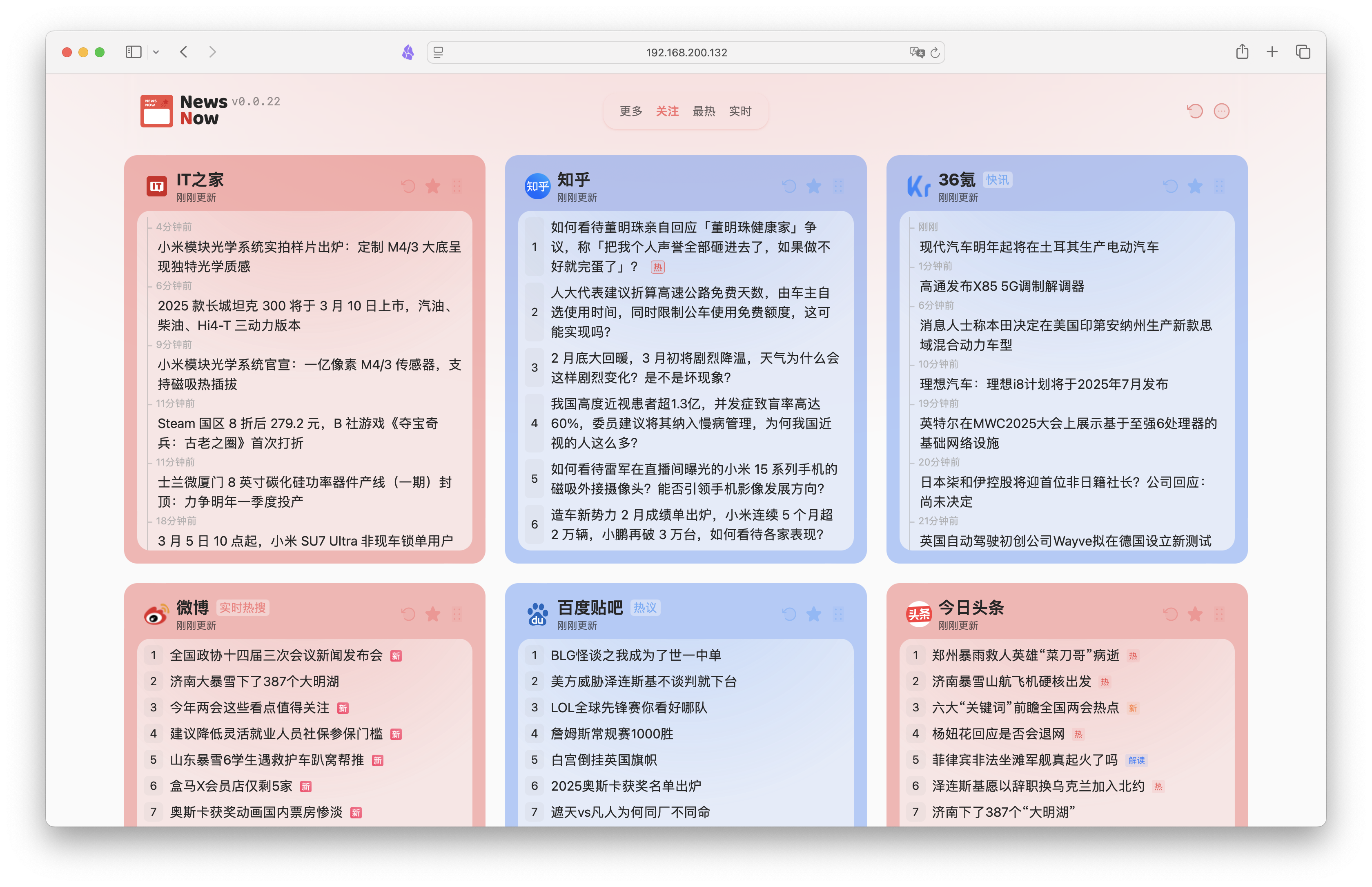
Task: Open 高通发布X85 5G调制解调器 article
Action: pos(1001,286)
